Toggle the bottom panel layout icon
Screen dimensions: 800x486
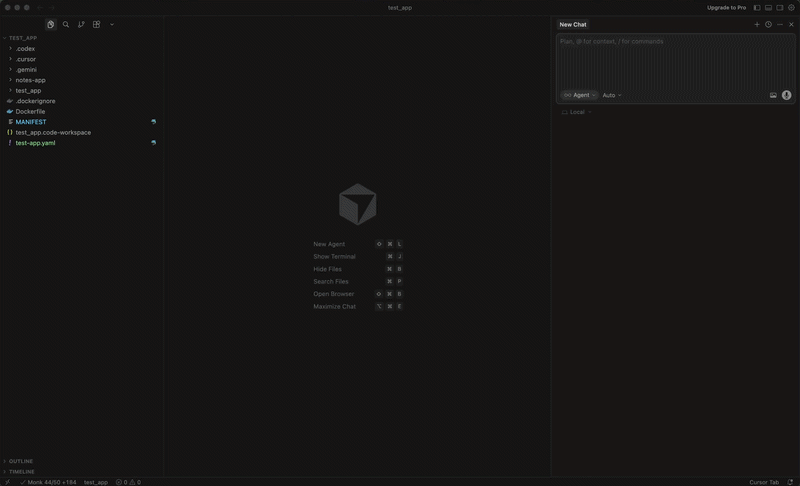(x=768, y=8)
